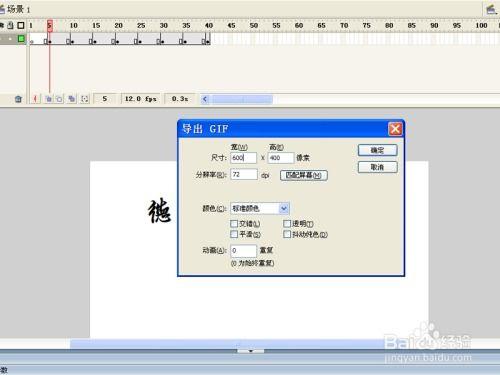Check the 平滑 checkbox
This screenshot has width=500, height=375.
234,234
